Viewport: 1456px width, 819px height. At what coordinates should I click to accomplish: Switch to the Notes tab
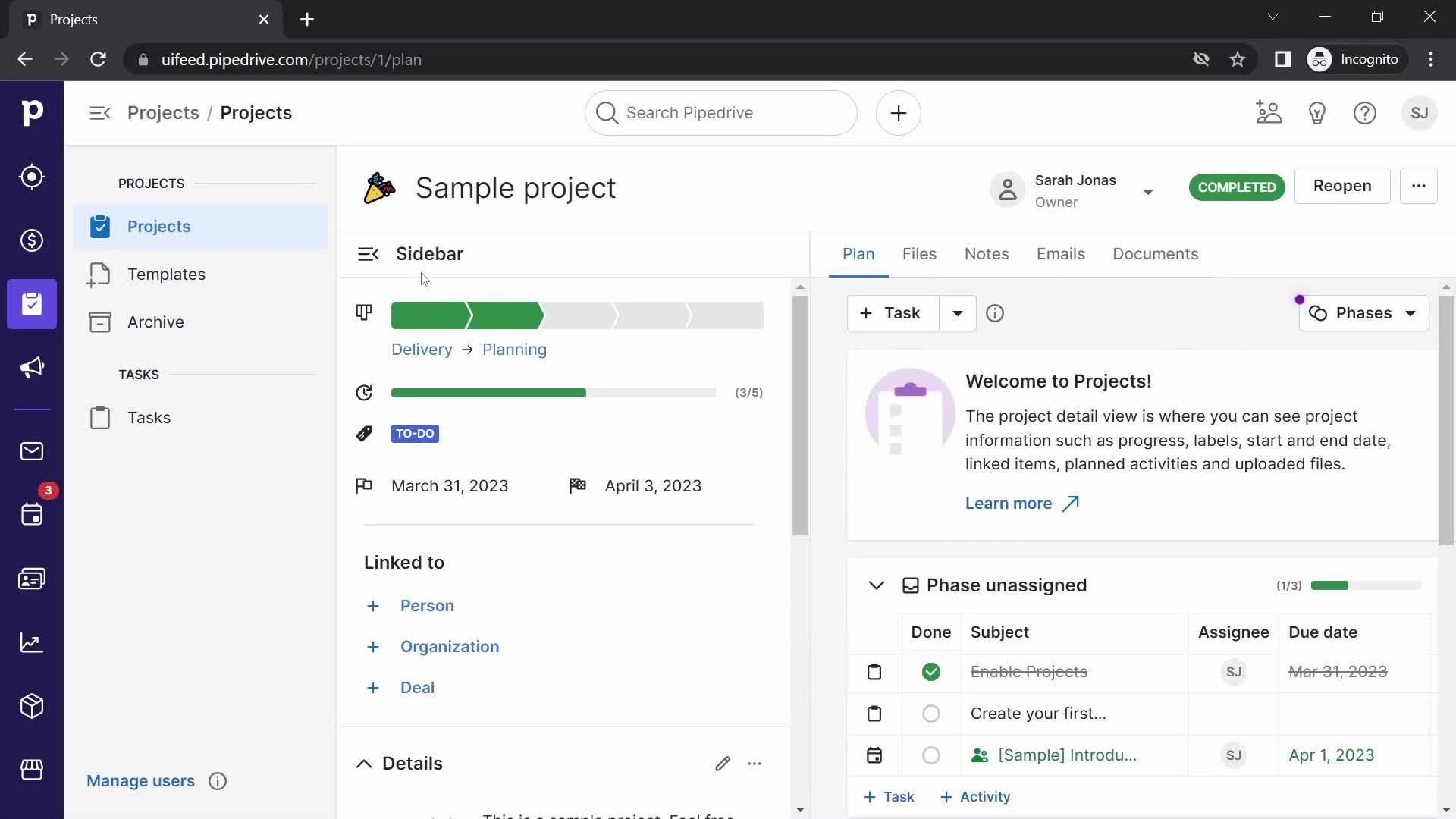click(x=986, y=254)
